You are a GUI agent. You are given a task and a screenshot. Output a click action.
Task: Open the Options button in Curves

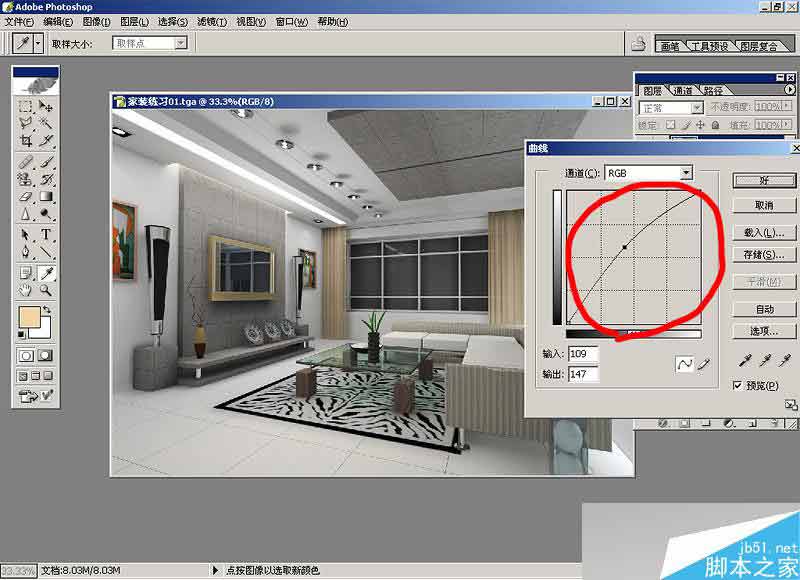pyautogui.click(x=764, y=331)
